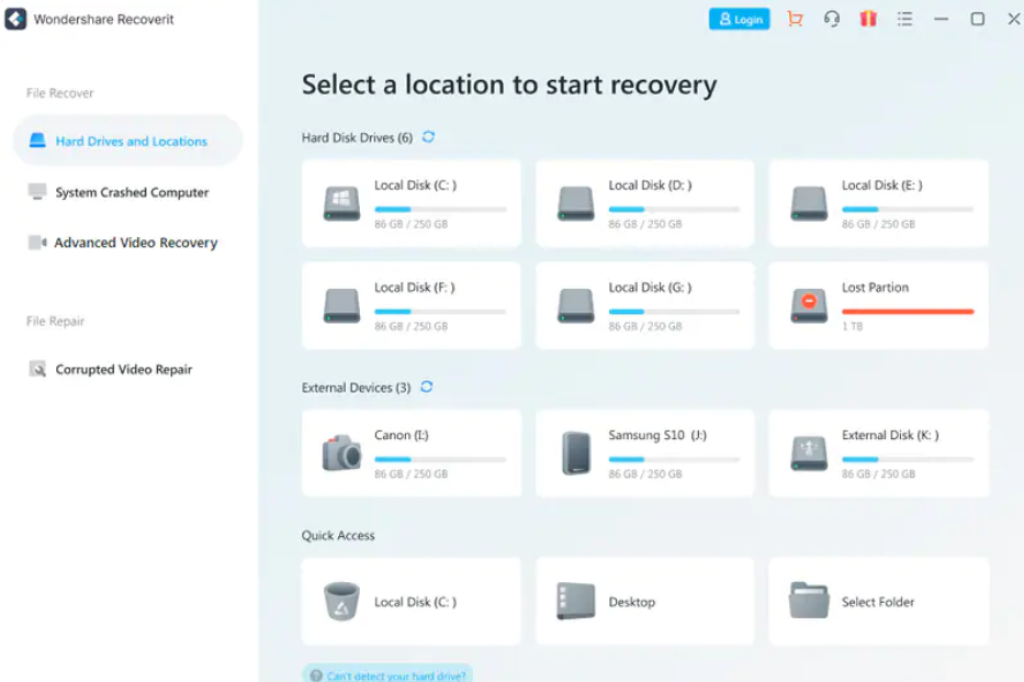
Task: Click the Wondershare Recoverit title text
Action: click(x=104, y=19)
